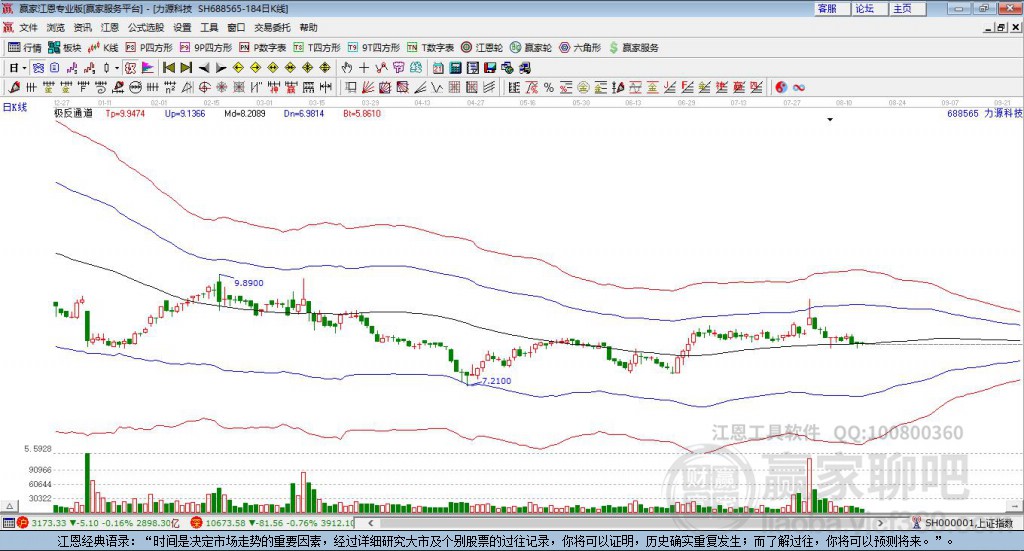This screenshot has width=1024, height=551.
Task: Click the 极反通道 indicator label
Action: tap(73, 113)
